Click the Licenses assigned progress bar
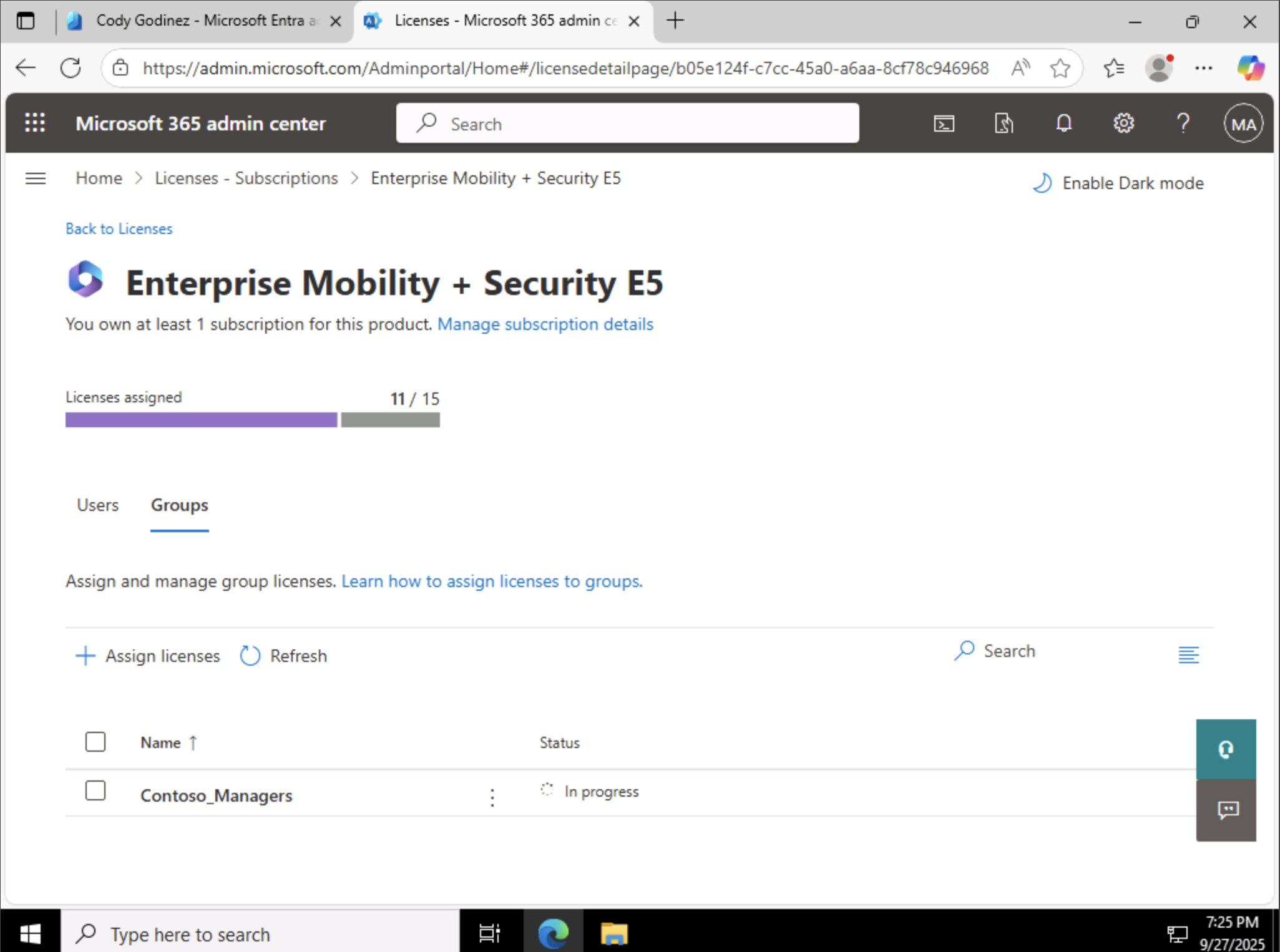This screenshot has height=952, width=1280. coord(252,420)
